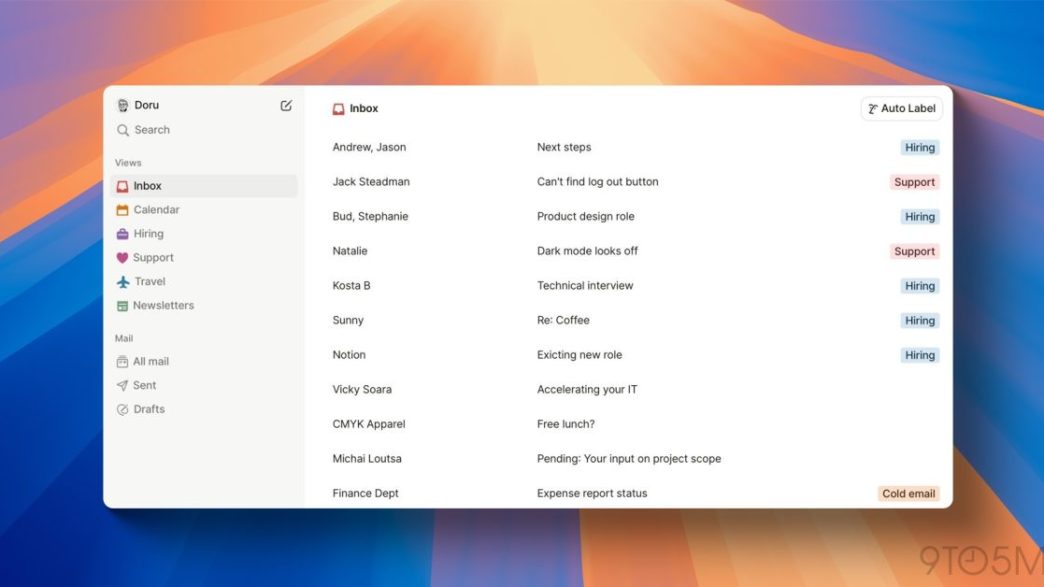1044x587 pixels.
Task: Click Support label on Jack Steadman email
Action: [x=914, y=182]
